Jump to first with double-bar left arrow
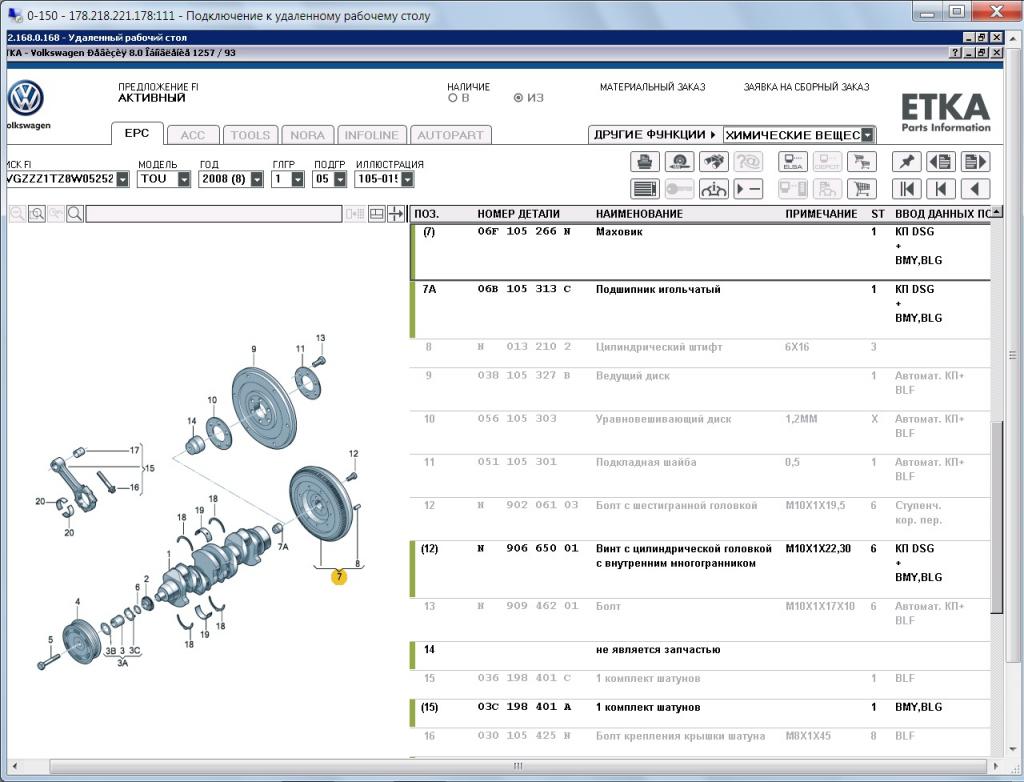Viewport: 1024px width, 782px height. coord(906,189)
